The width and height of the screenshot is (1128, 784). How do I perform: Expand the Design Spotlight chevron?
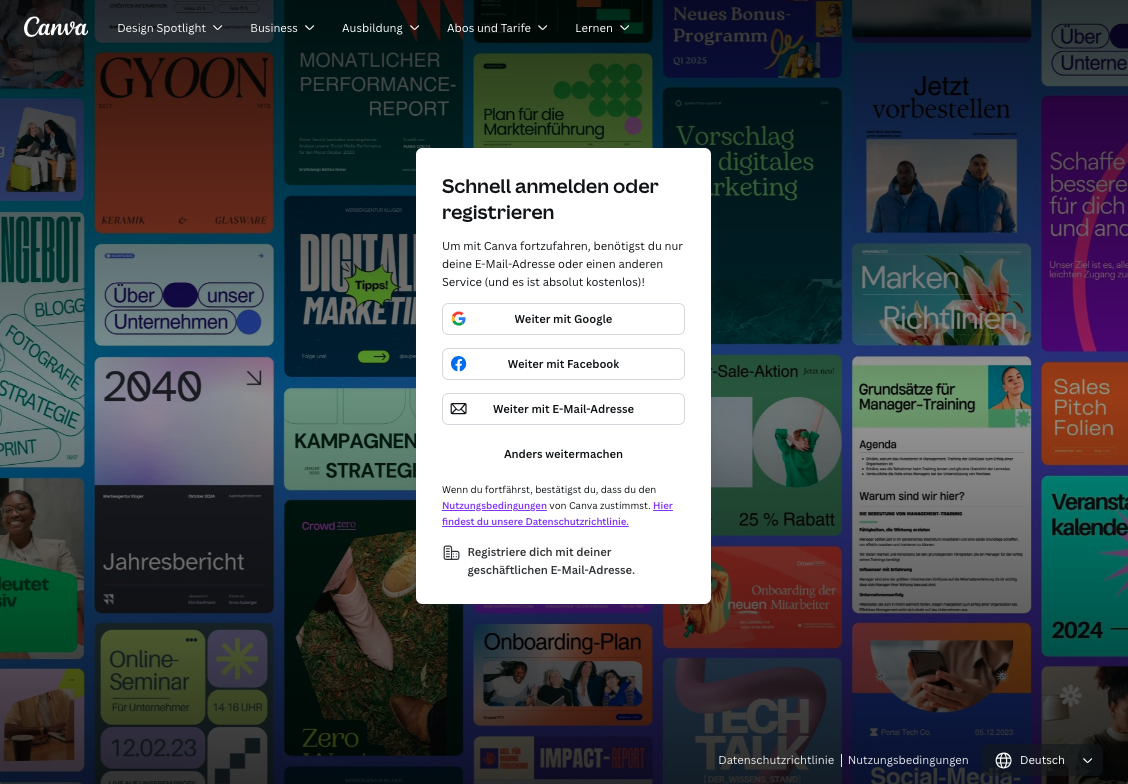click(x=218, y=28)
